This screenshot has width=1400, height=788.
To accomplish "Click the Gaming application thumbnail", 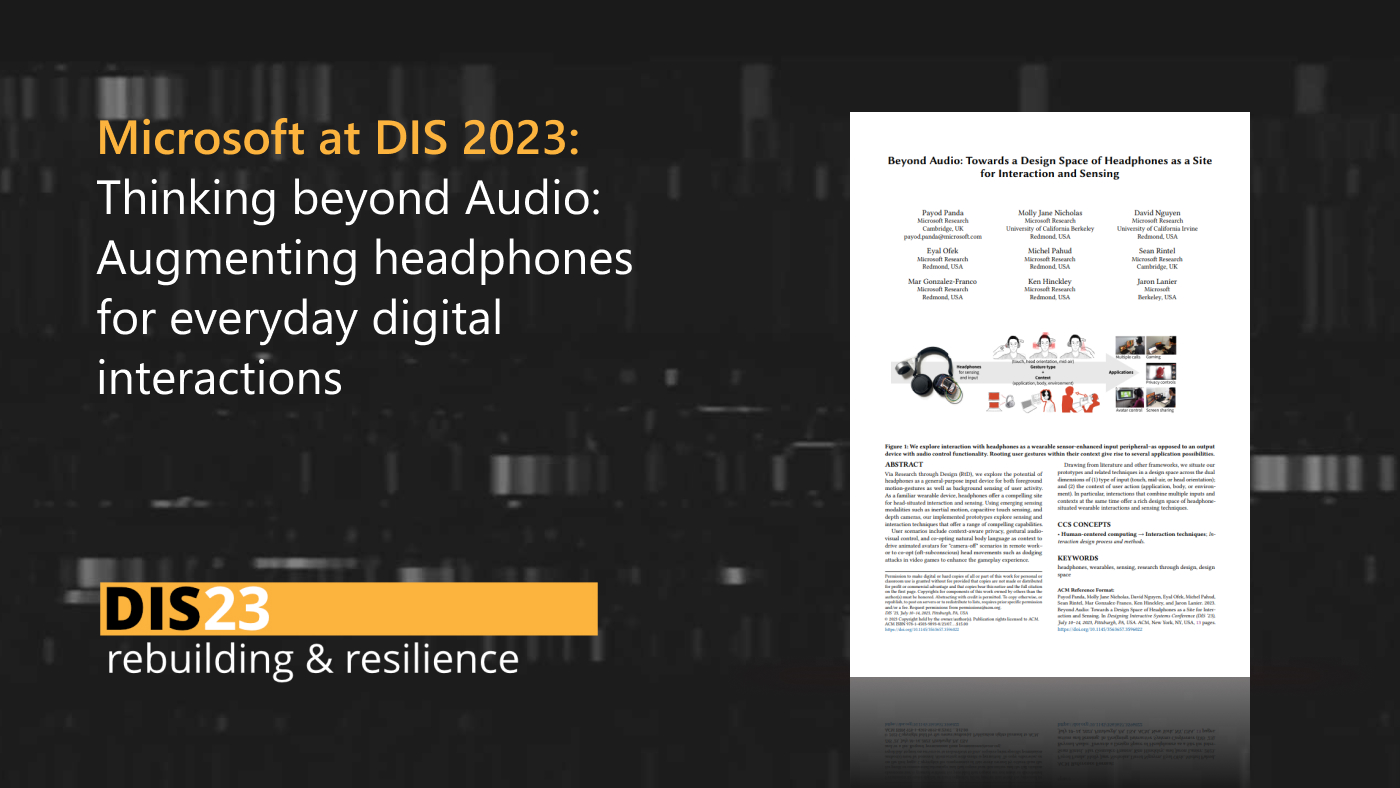I will 1158,343.
